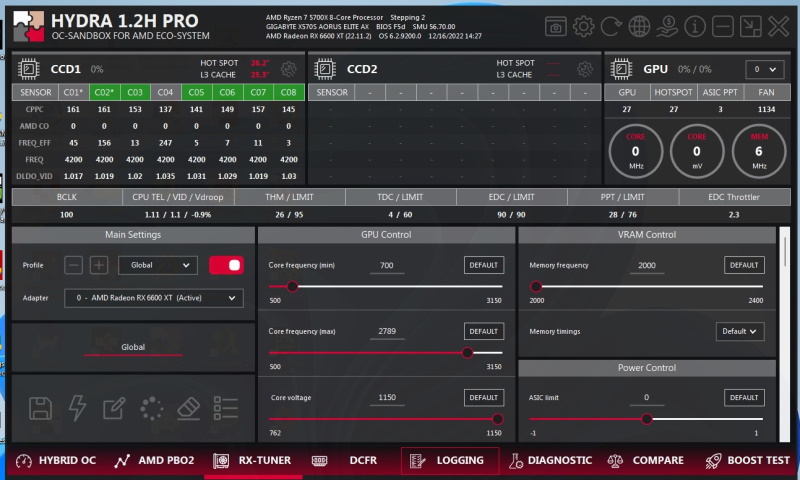Click DEFAULT button for Memory frequency
The height and width of the screenshot is (480, 800).
coord(744,265)
